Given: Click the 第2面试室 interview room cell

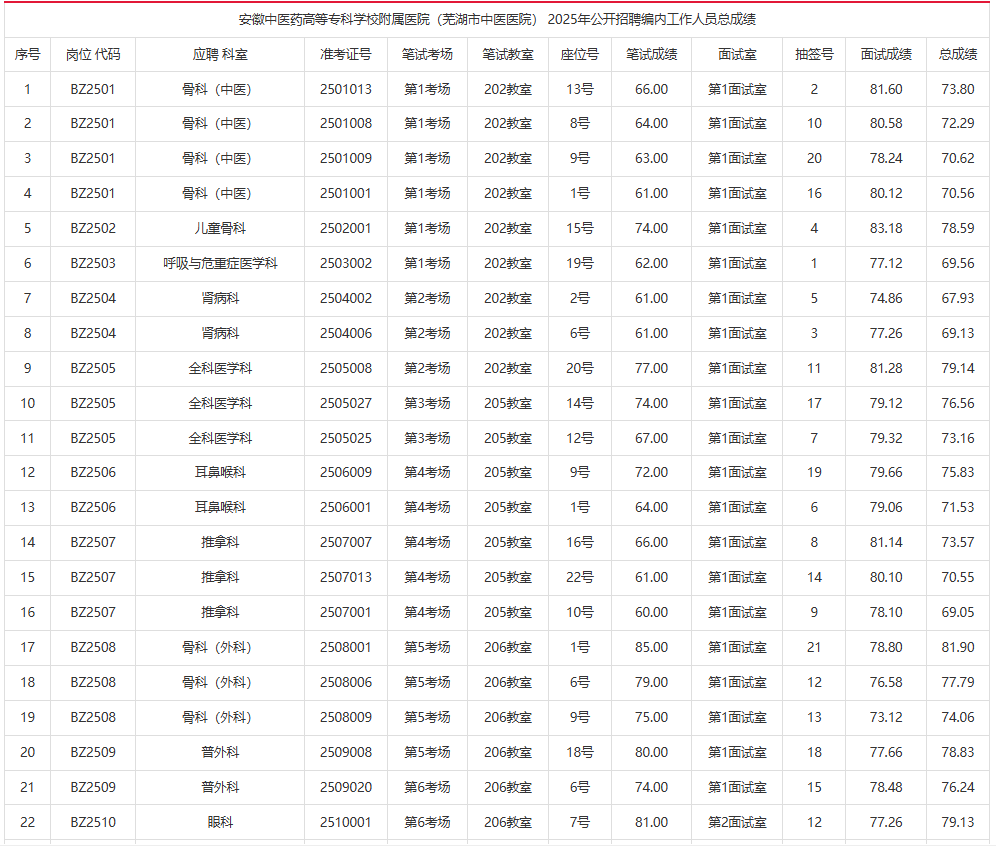Looking at the screenshot, I should pos(737,822).
